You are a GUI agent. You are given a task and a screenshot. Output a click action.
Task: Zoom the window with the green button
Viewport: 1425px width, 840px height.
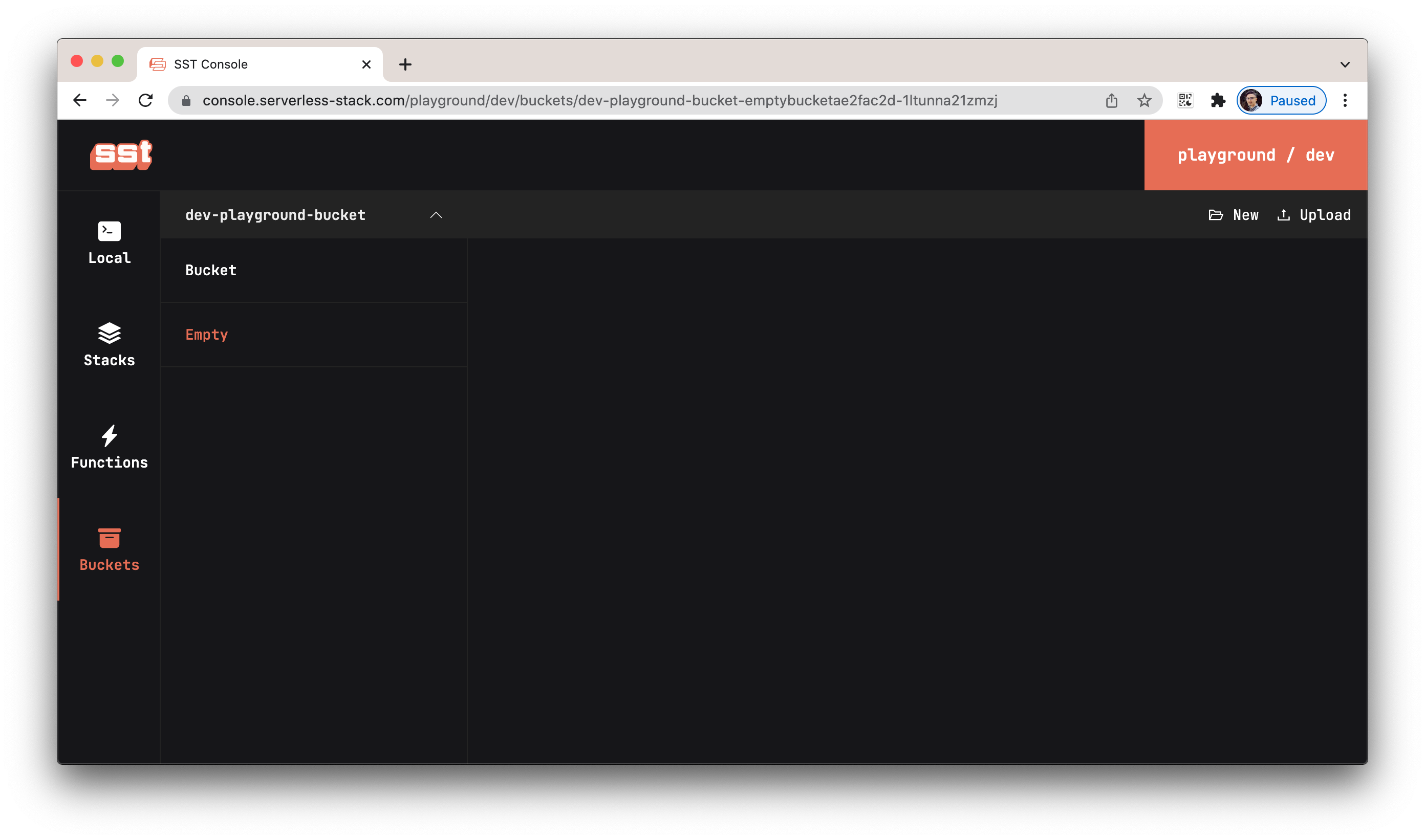pyautogui.click(x=118, y=60)
